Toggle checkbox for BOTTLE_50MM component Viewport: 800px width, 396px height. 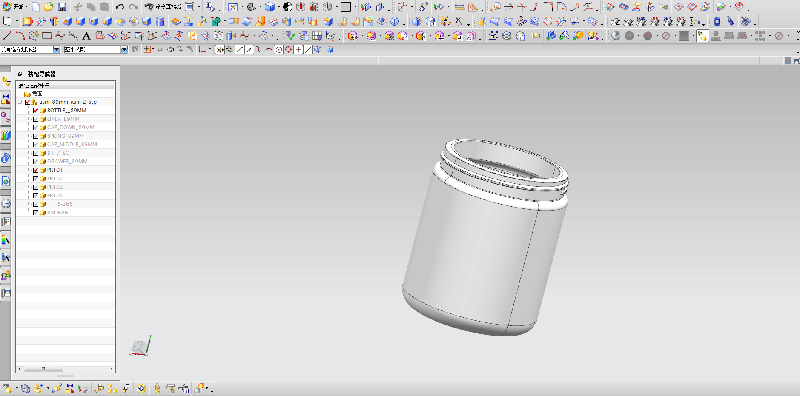coord(35,110)
